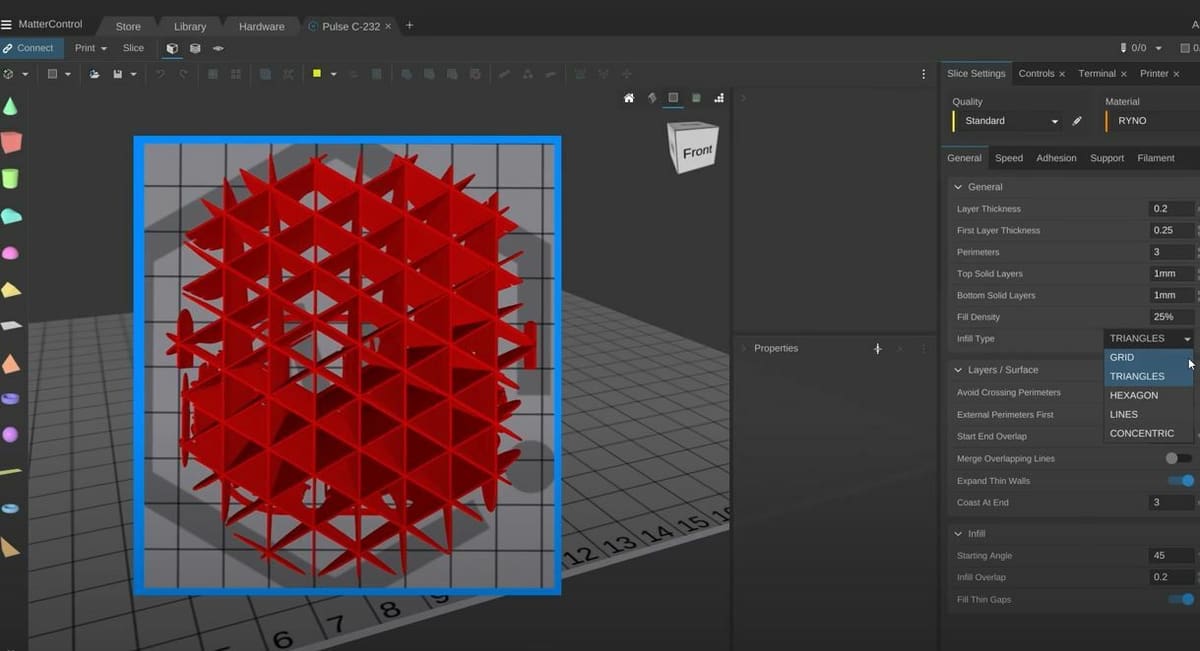The width and height of the screenshot is (1200, 651).
Task: Click the Perimeters value field
Action: pos(1171,252)
